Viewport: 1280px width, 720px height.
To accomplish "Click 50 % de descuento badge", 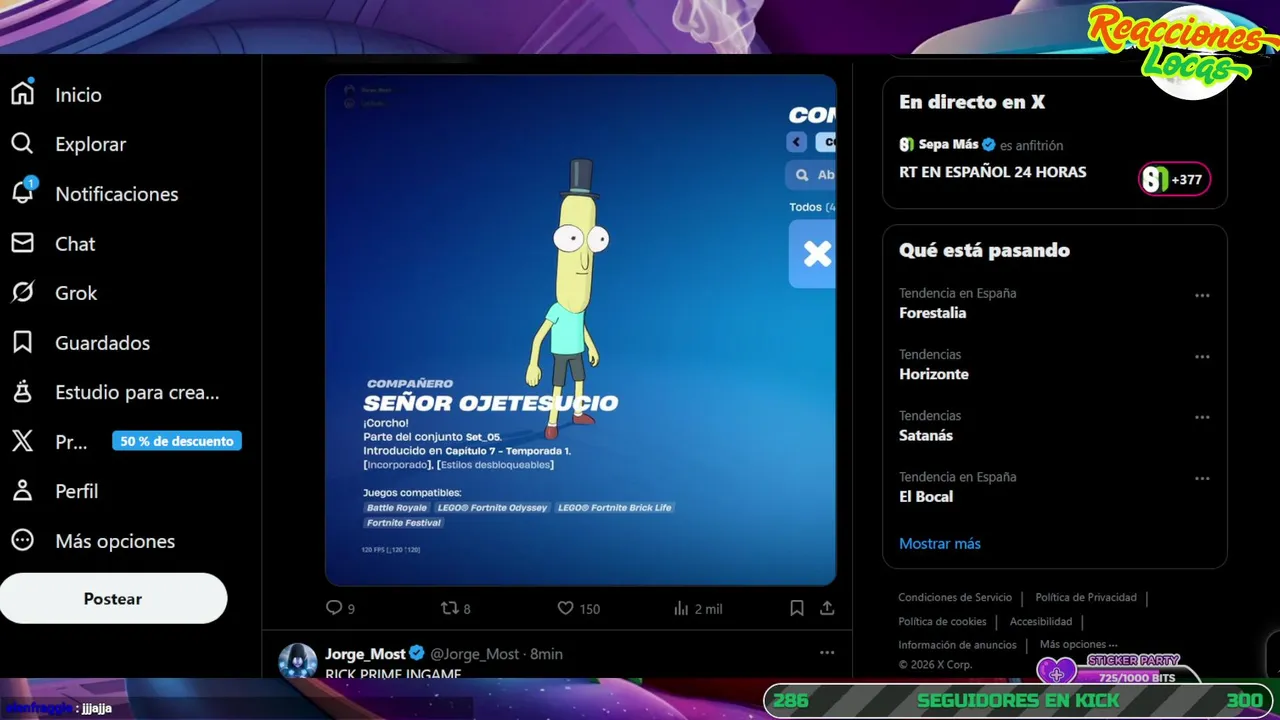I will point(177,441).
